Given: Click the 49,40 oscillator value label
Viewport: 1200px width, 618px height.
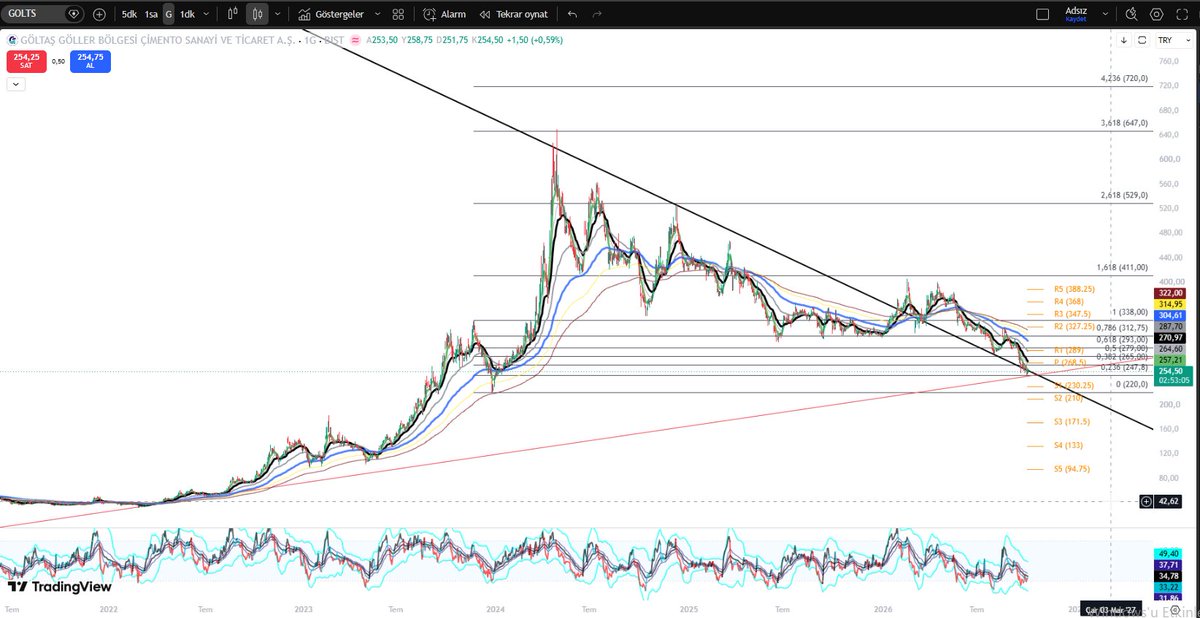Looking at the screenshot, I should click(x=1169, y=553).
